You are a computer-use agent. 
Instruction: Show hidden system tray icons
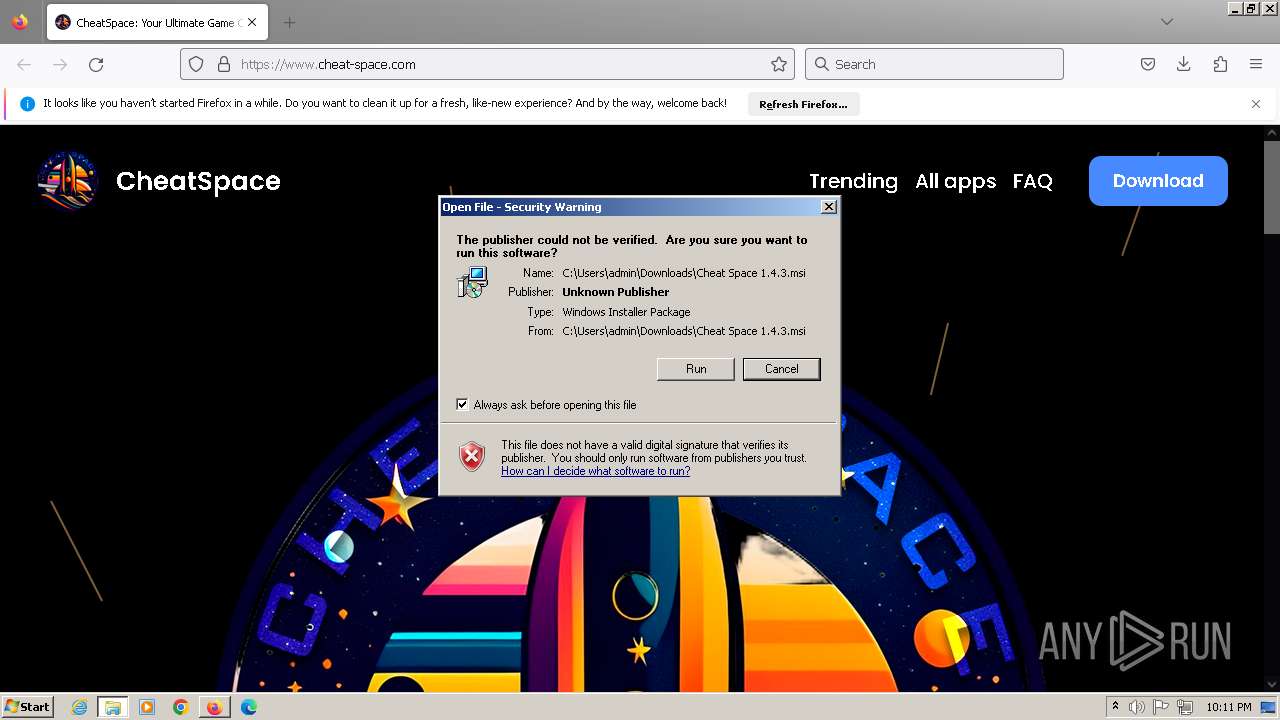click(1115, 707)
